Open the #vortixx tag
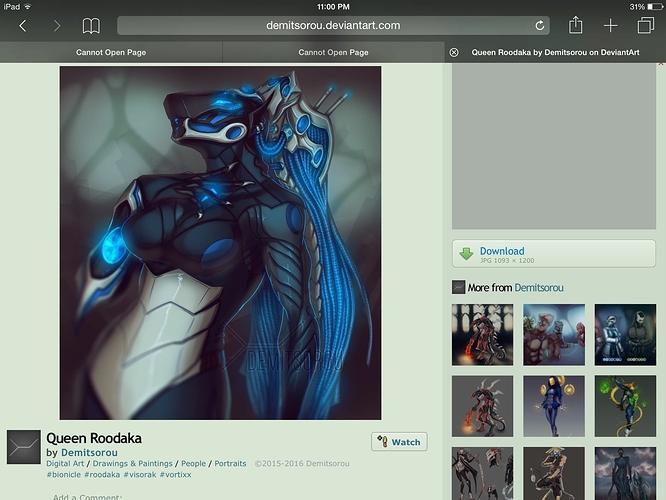The width and height of the screenshot is (666, 500). [x=175, y=475]
